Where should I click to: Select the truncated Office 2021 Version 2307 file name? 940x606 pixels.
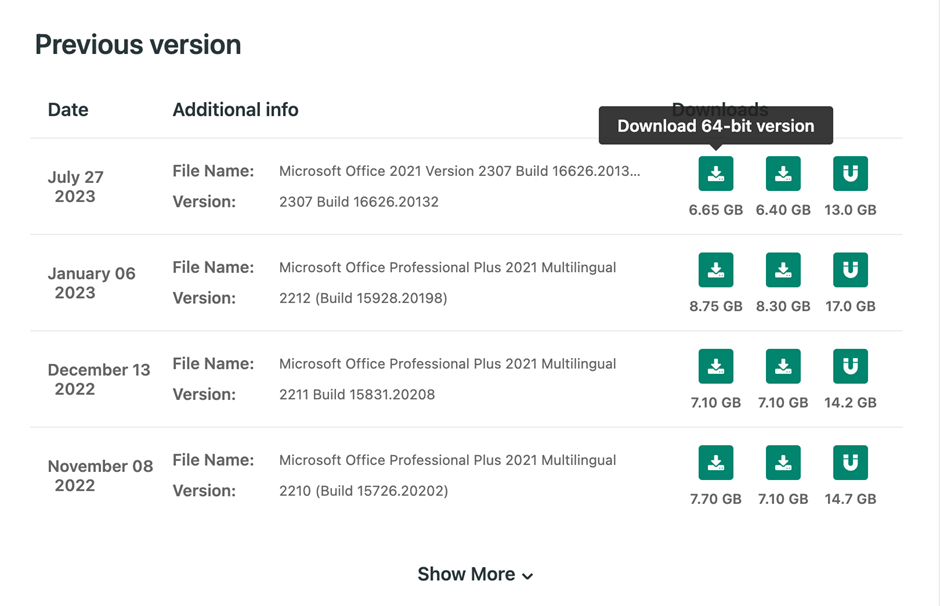(x=460, y=171)
